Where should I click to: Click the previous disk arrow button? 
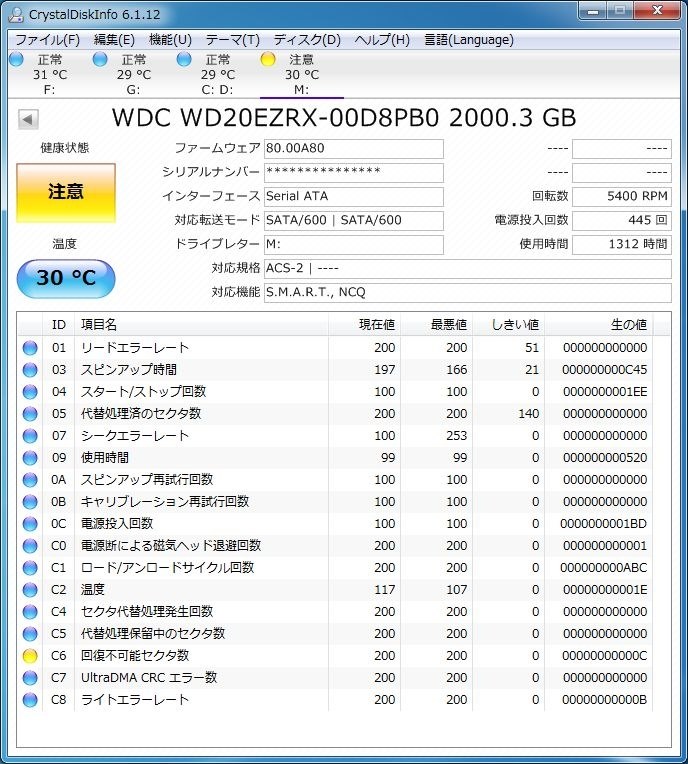28,119
